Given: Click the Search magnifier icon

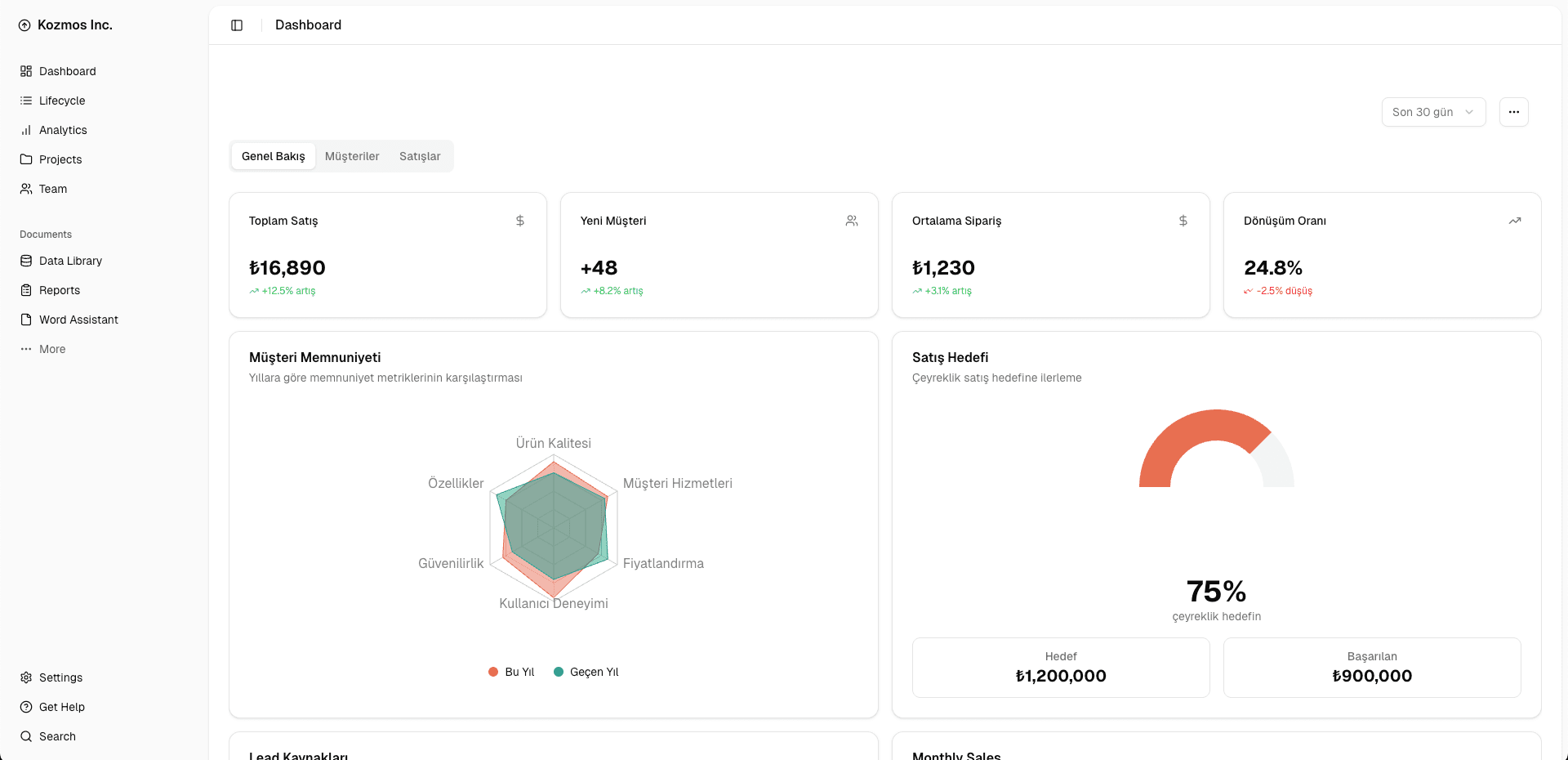Looking at the screenshot, I should pyautogui.click(x=26, y=736).
